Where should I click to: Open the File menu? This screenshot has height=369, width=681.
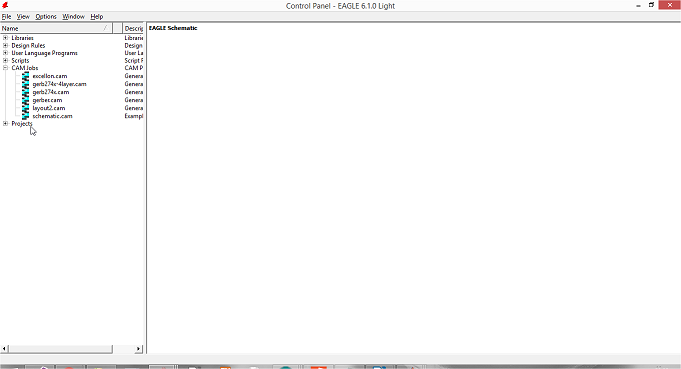[x=7, y=16]
